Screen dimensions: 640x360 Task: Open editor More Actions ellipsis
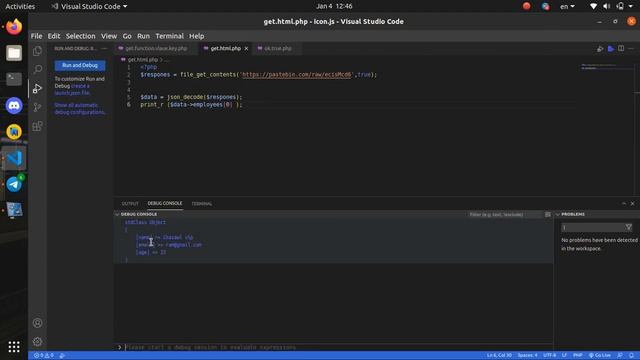pos(631,49)
